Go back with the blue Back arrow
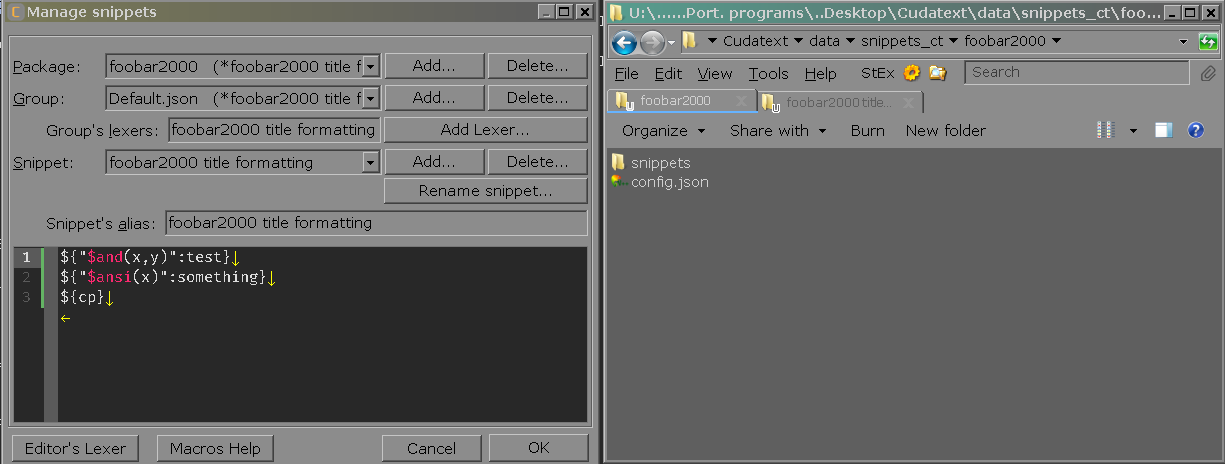 624,42
